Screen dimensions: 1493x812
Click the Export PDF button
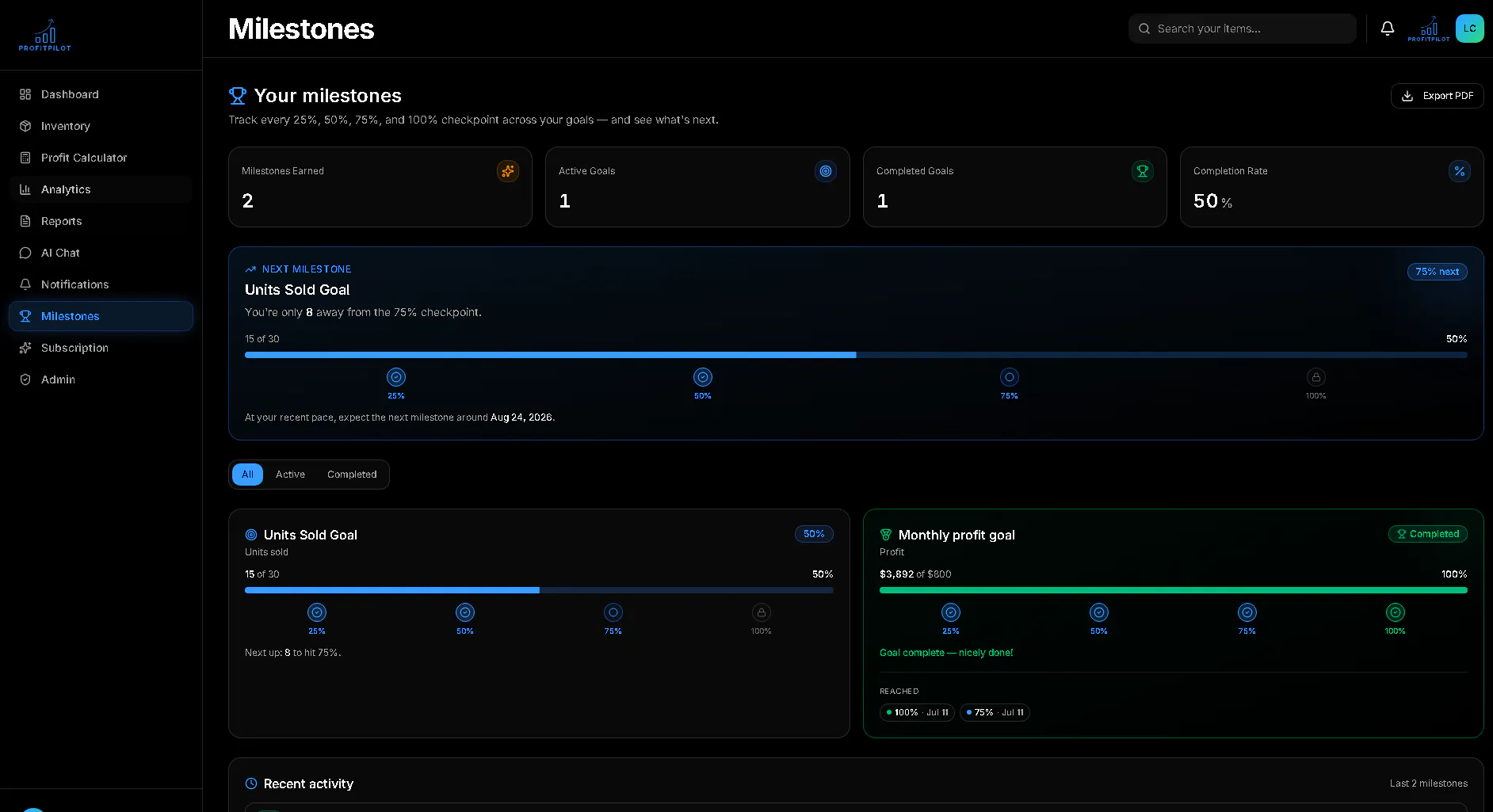pos(1437,96)
